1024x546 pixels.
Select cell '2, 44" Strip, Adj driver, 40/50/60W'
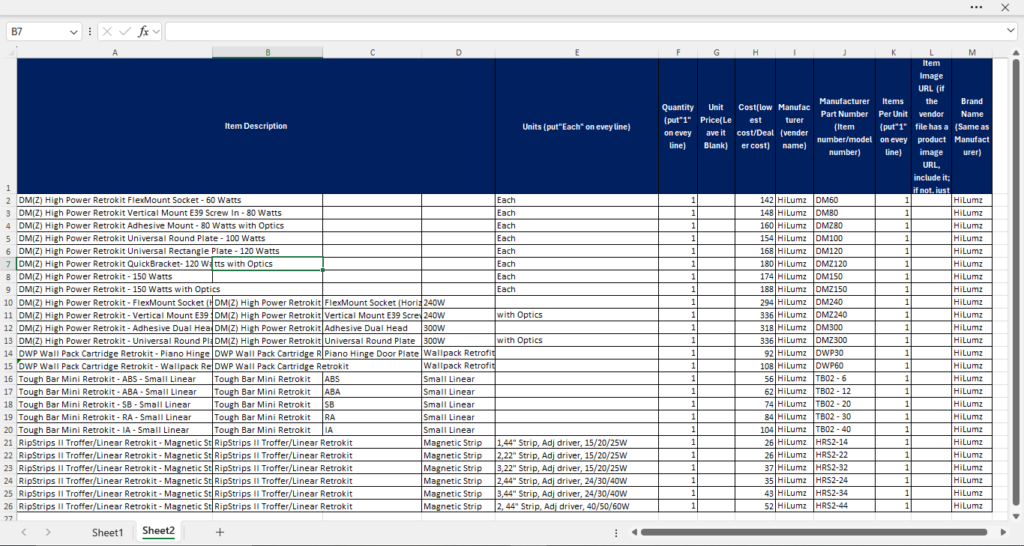tap(577, 506)
